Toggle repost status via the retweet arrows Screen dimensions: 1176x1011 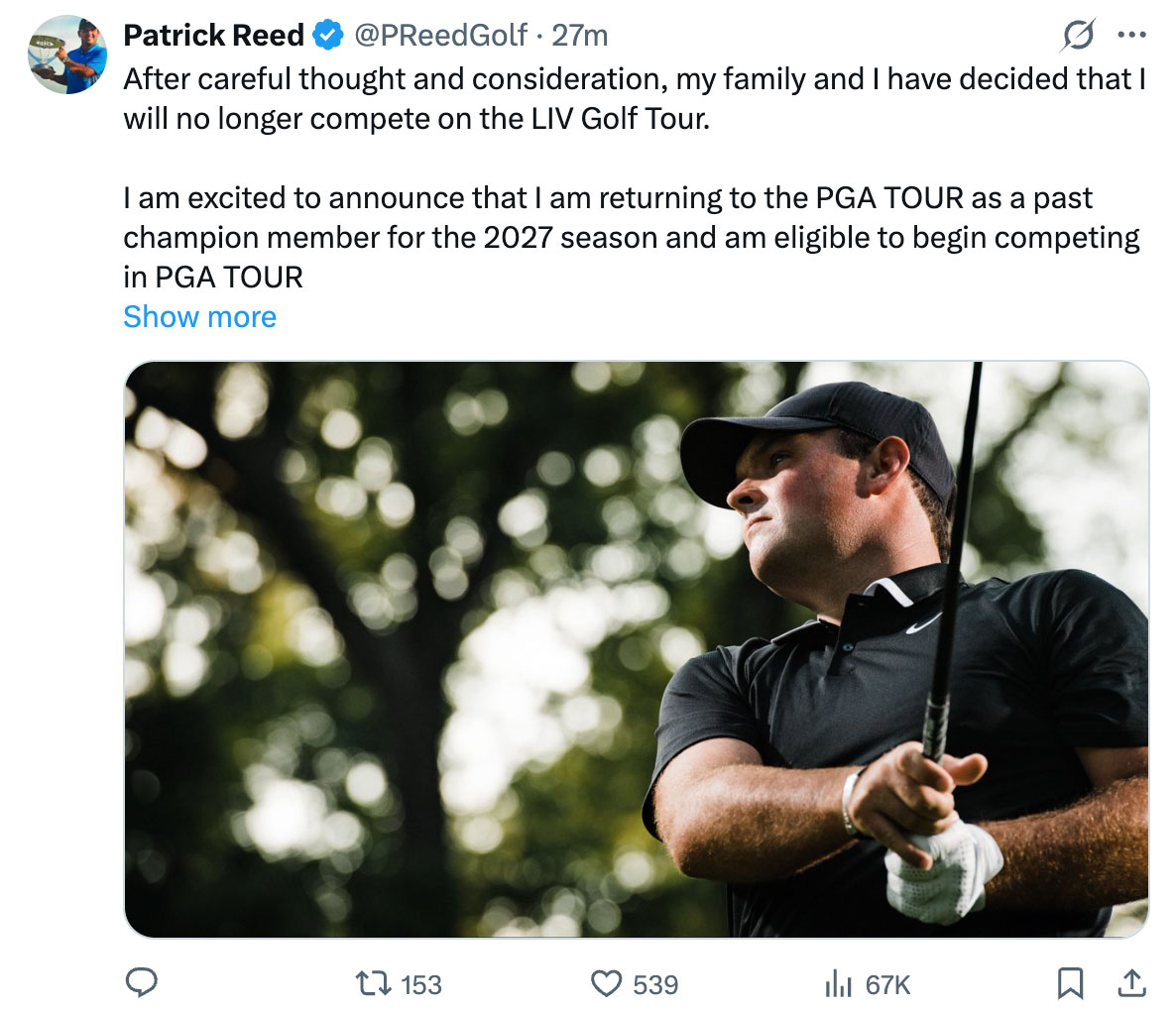[372, 984]
